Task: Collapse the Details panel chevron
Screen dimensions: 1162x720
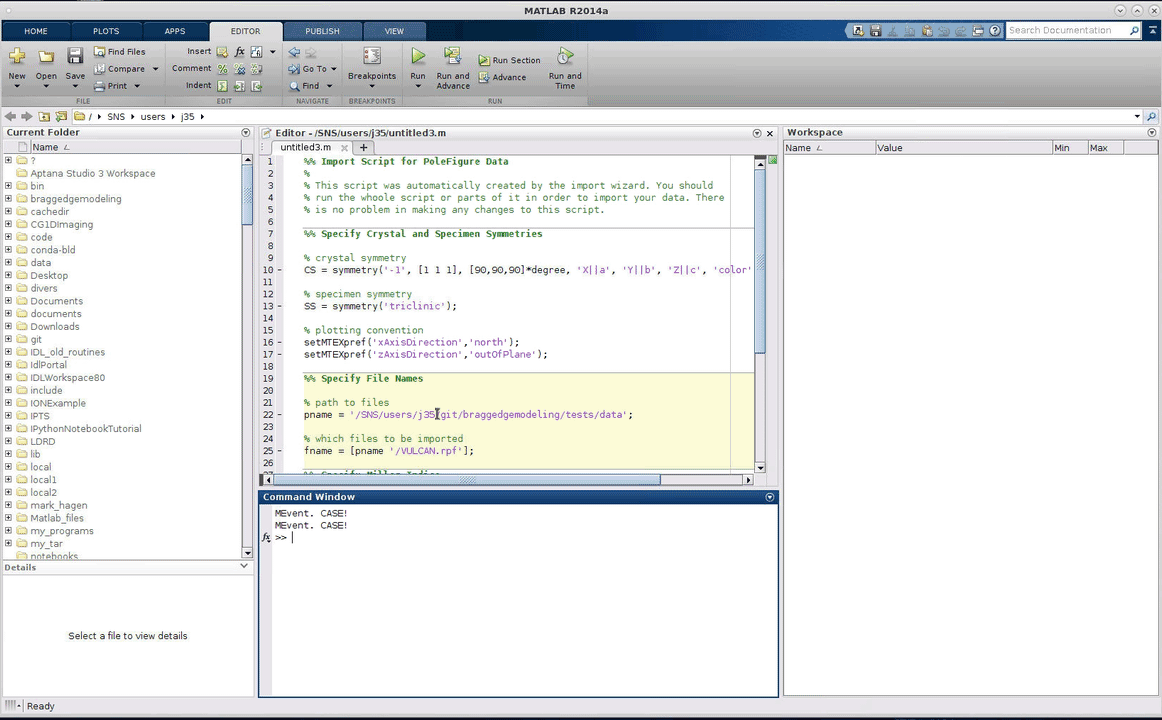Action: pos(244,567)
